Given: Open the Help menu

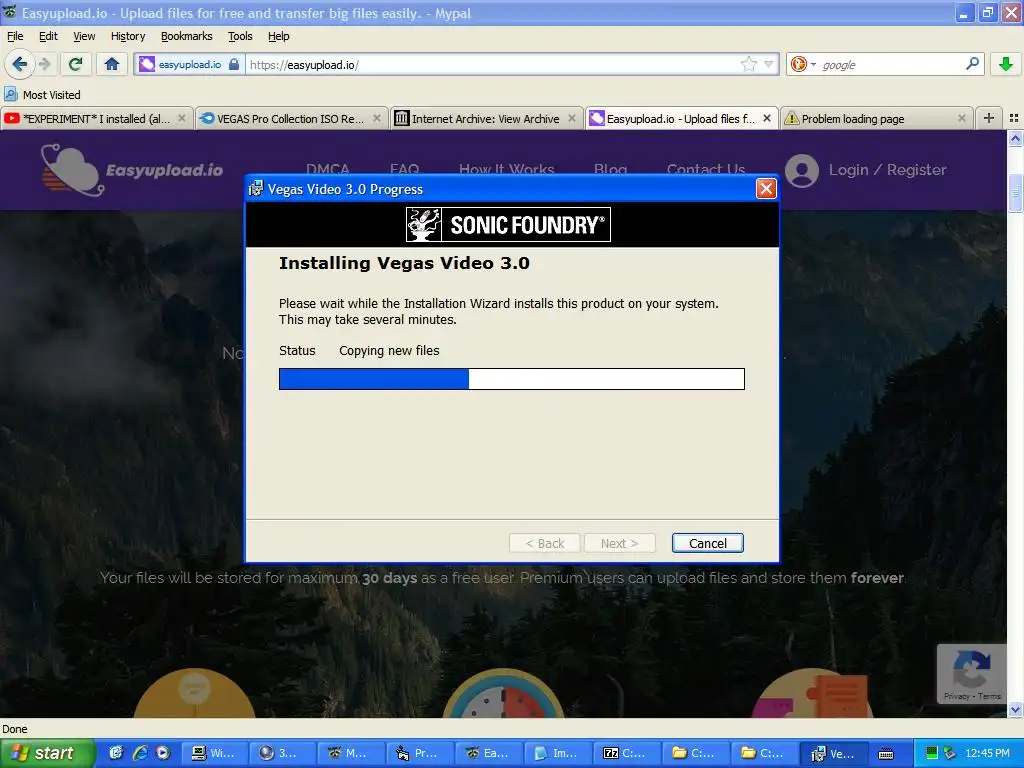Looking at the screenshot, I should click(279, 36).
